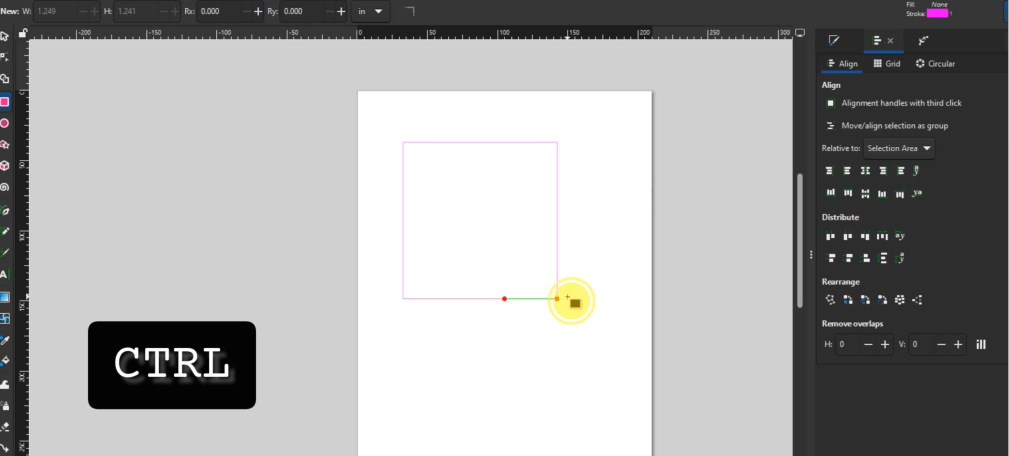This screenshot has width=1009, height=456.
Task: Click the Remove overlaps apply icon
Action: (x=981, y=344)
